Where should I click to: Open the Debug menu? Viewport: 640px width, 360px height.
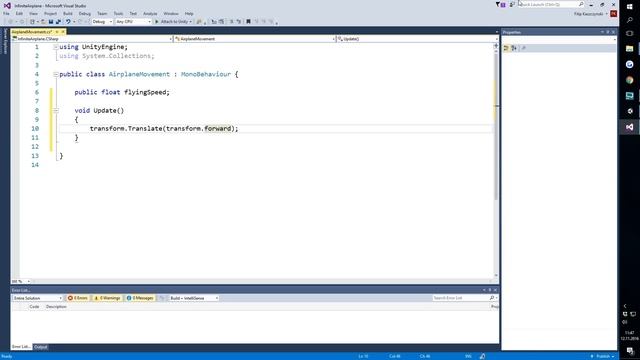pos(84,13)
